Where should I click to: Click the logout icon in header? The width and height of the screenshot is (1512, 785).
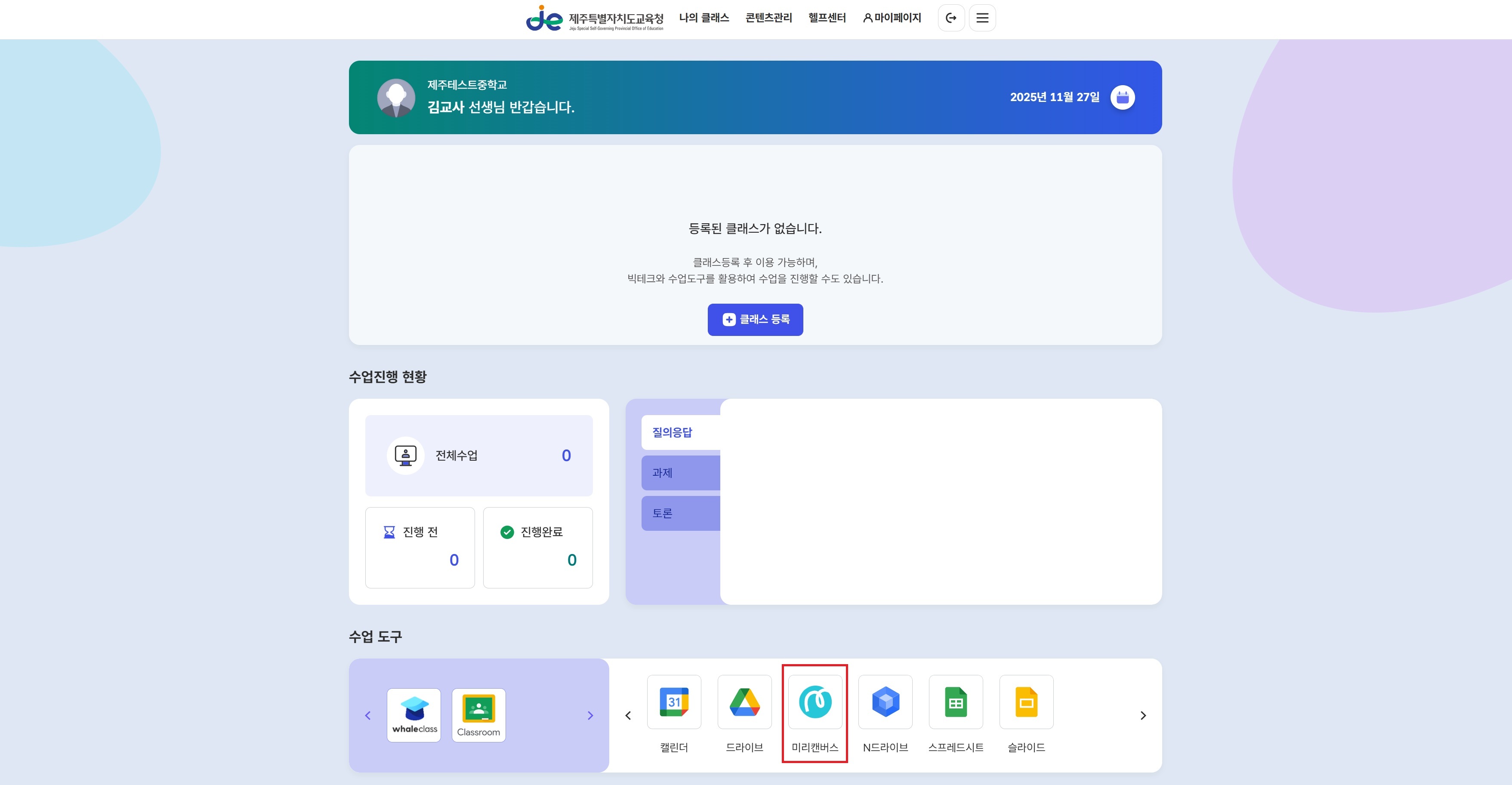tap(951, 18)
